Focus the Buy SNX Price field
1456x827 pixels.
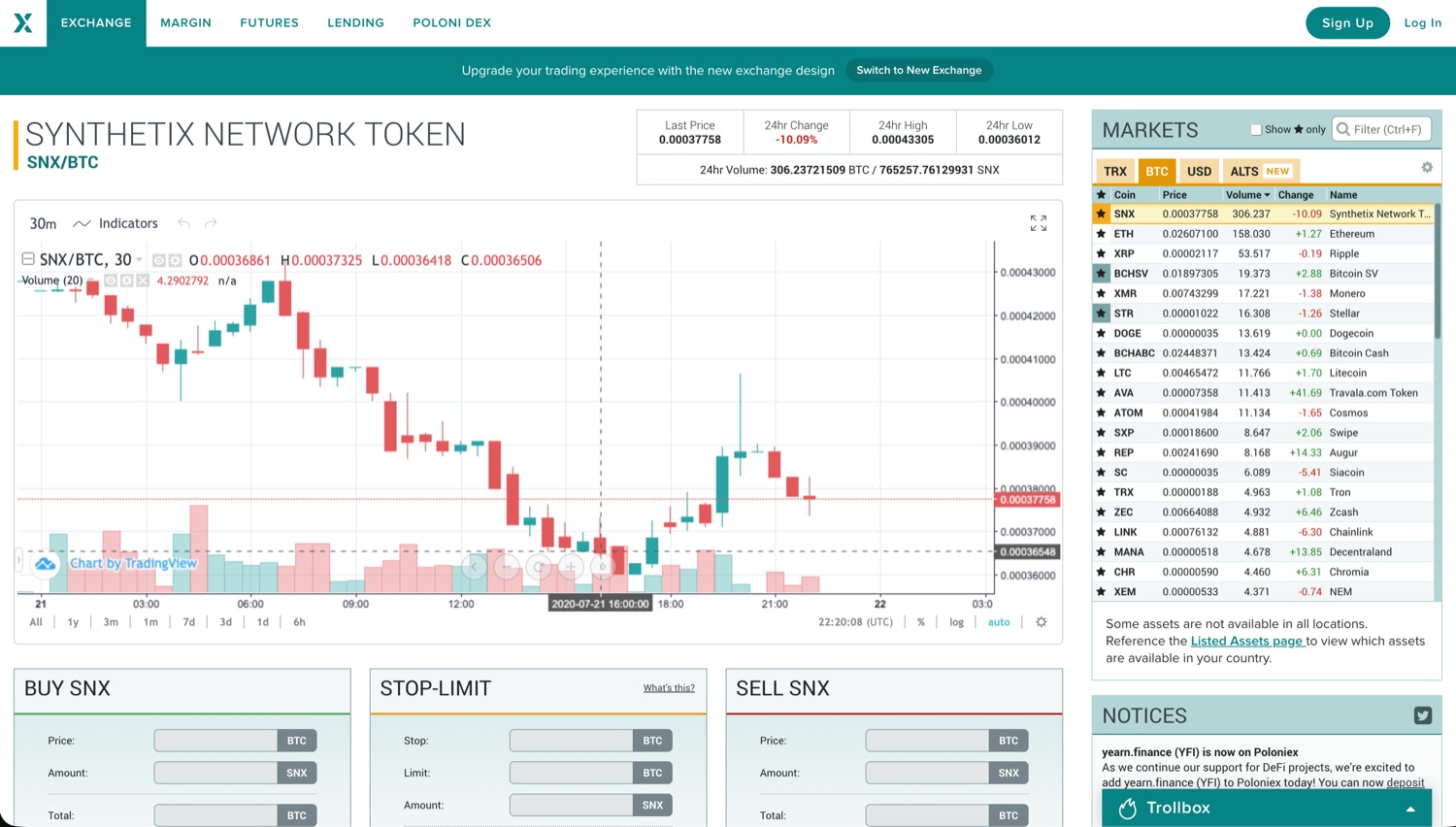point(215,741)
